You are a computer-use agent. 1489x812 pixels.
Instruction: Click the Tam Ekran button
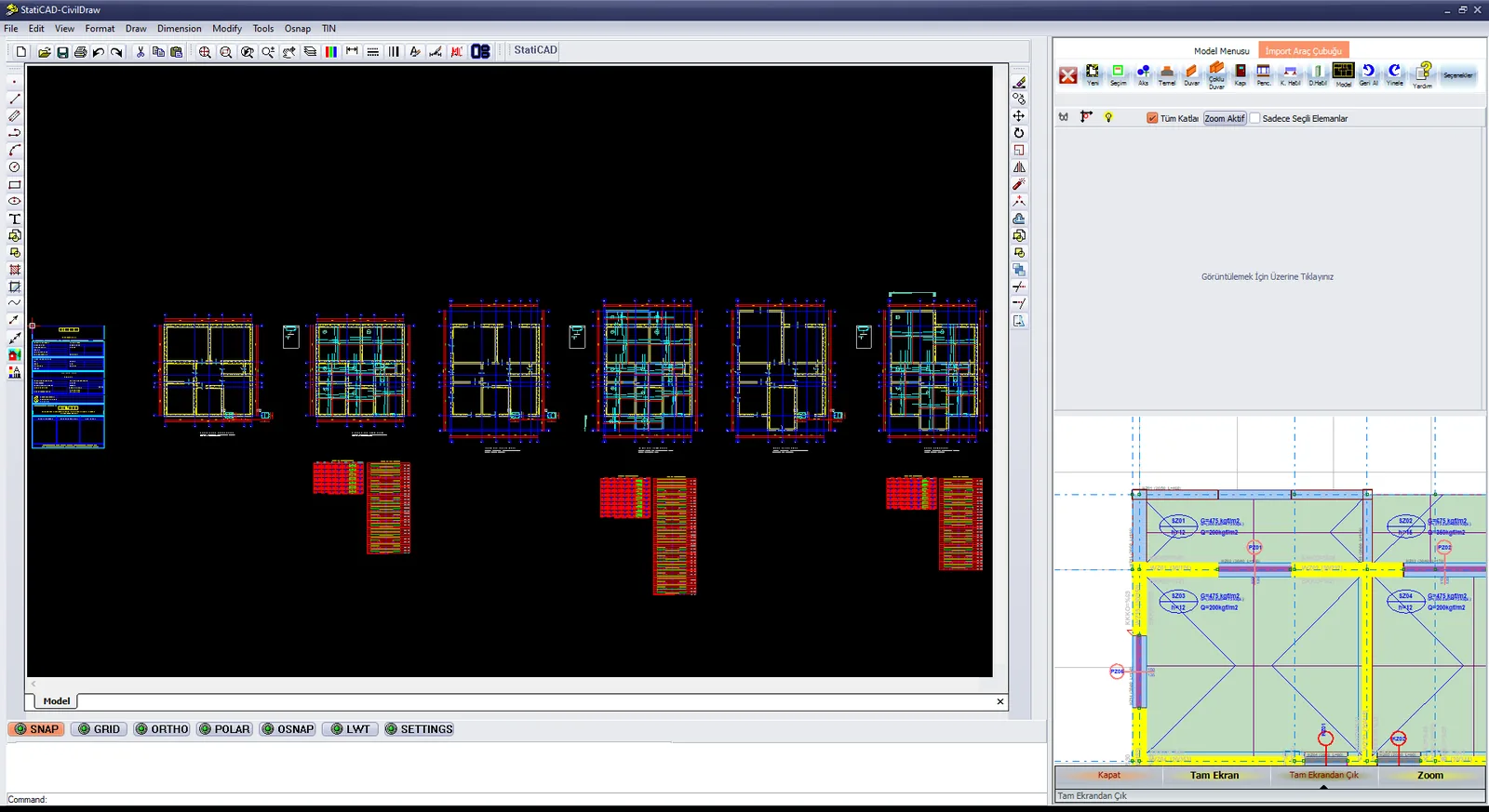pyautogui.click(x=1214, y=775)
